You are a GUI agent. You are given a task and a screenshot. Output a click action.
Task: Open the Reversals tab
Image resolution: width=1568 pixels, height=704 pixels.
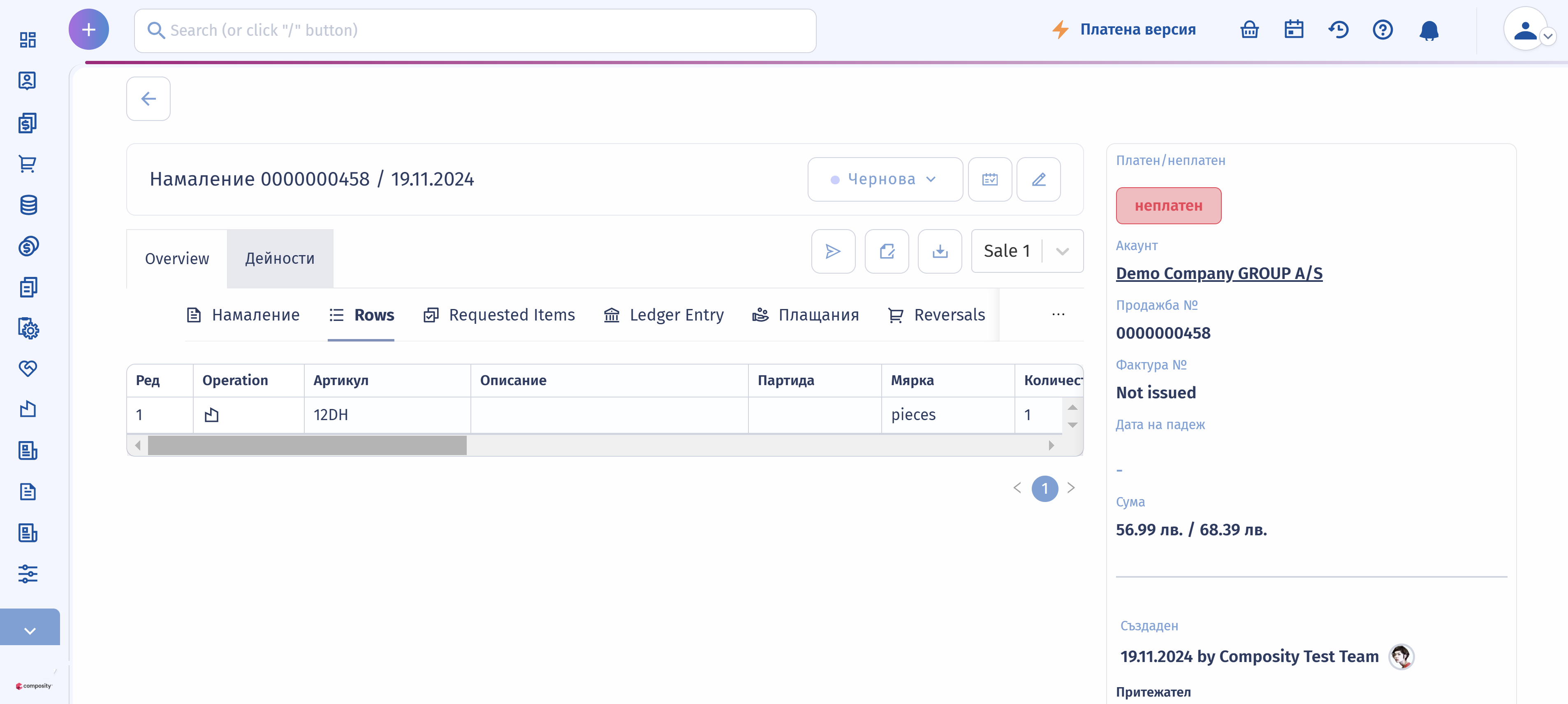[937, 315]
